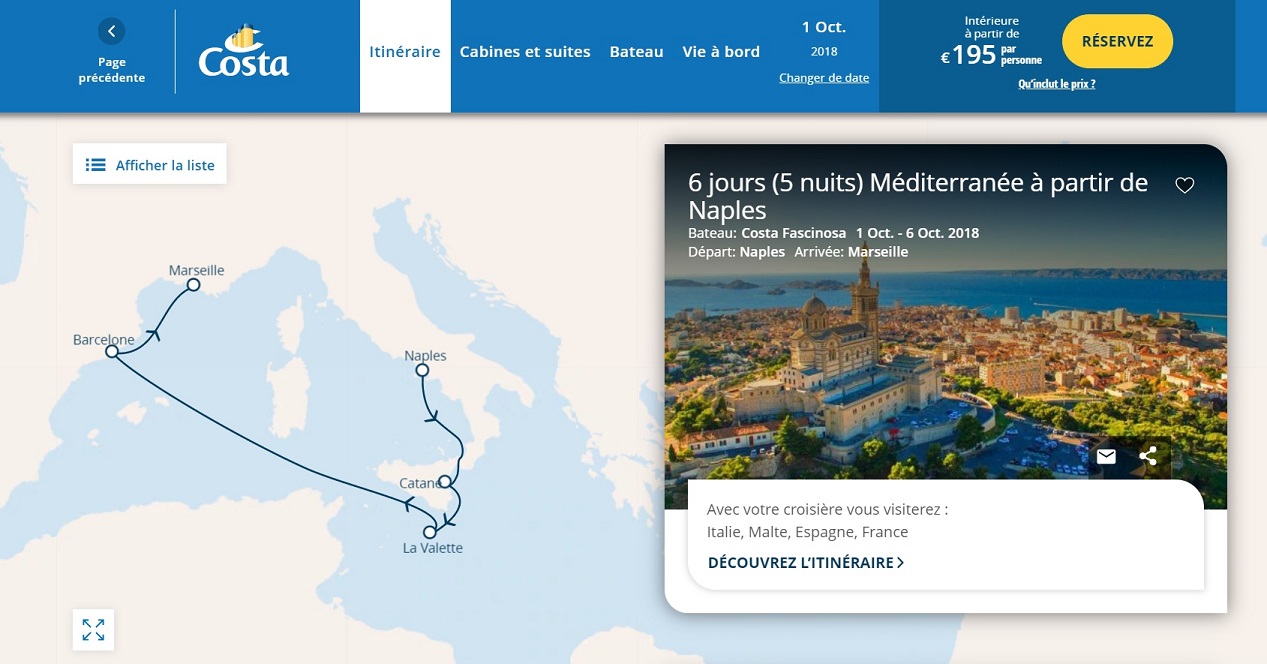This screenshot has height=664, width=1267.
Task: Open the Costa logo homepage
Action: pos(243,51)
